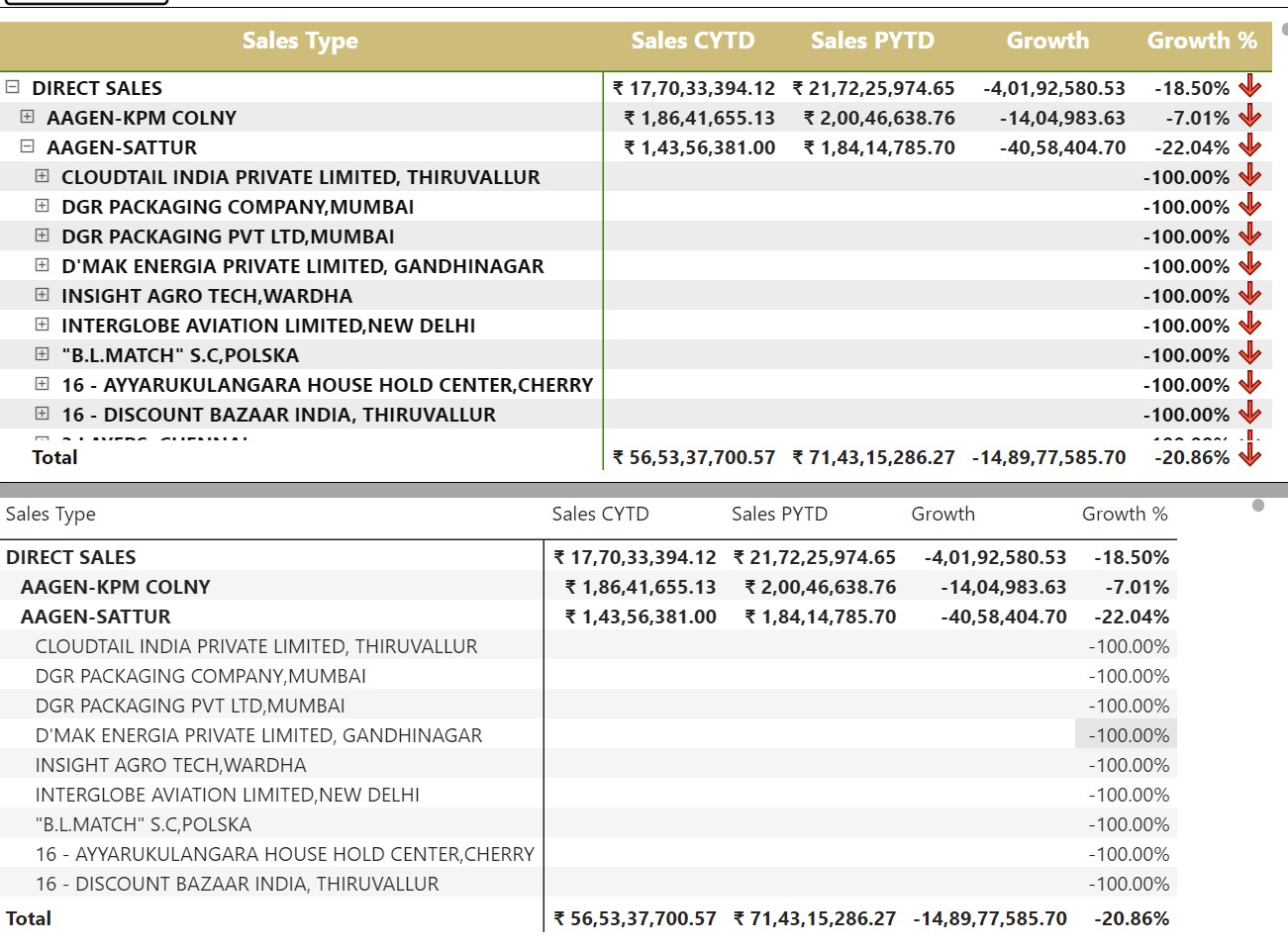
Task: Click red down arrow beside -18.50%
Action: click(x=1250, y=86)
